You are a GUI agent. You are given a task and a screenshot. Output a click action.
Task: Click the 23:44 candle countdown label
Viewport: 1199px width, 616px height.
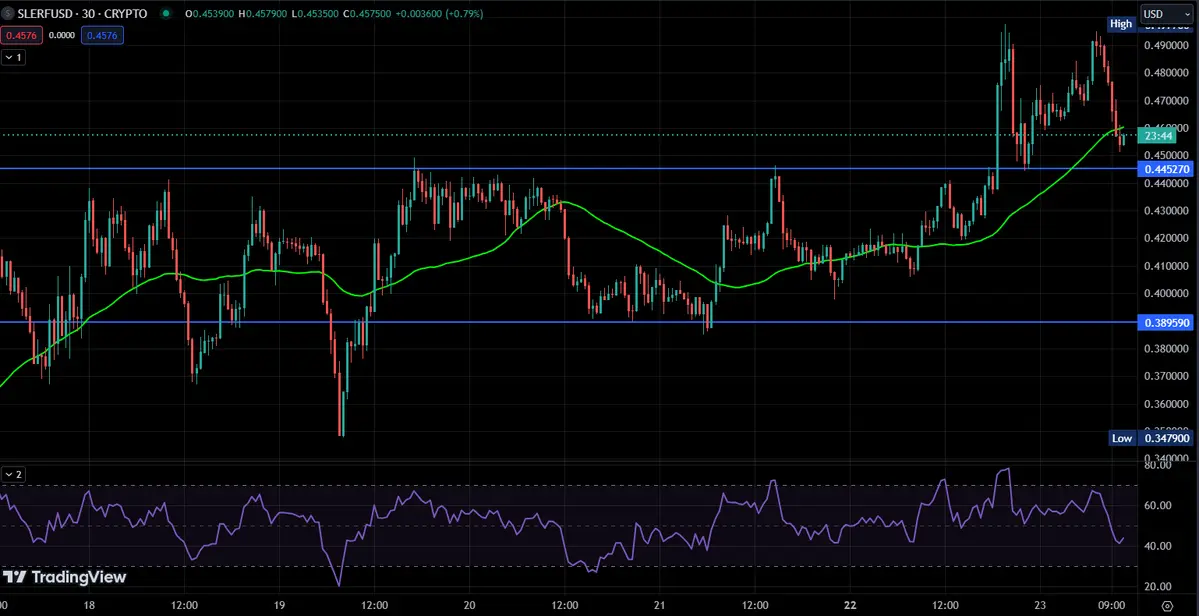tap(1160, 136)
